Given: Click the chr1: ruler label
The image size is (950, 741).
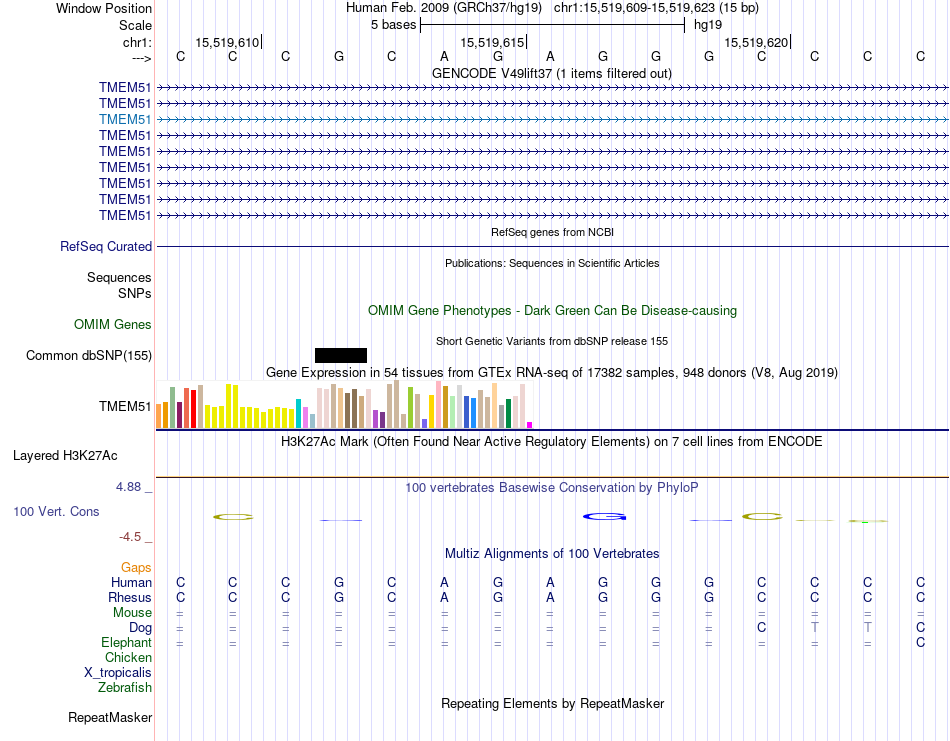Looking at the screenshot, I should (x=137, y=42).
